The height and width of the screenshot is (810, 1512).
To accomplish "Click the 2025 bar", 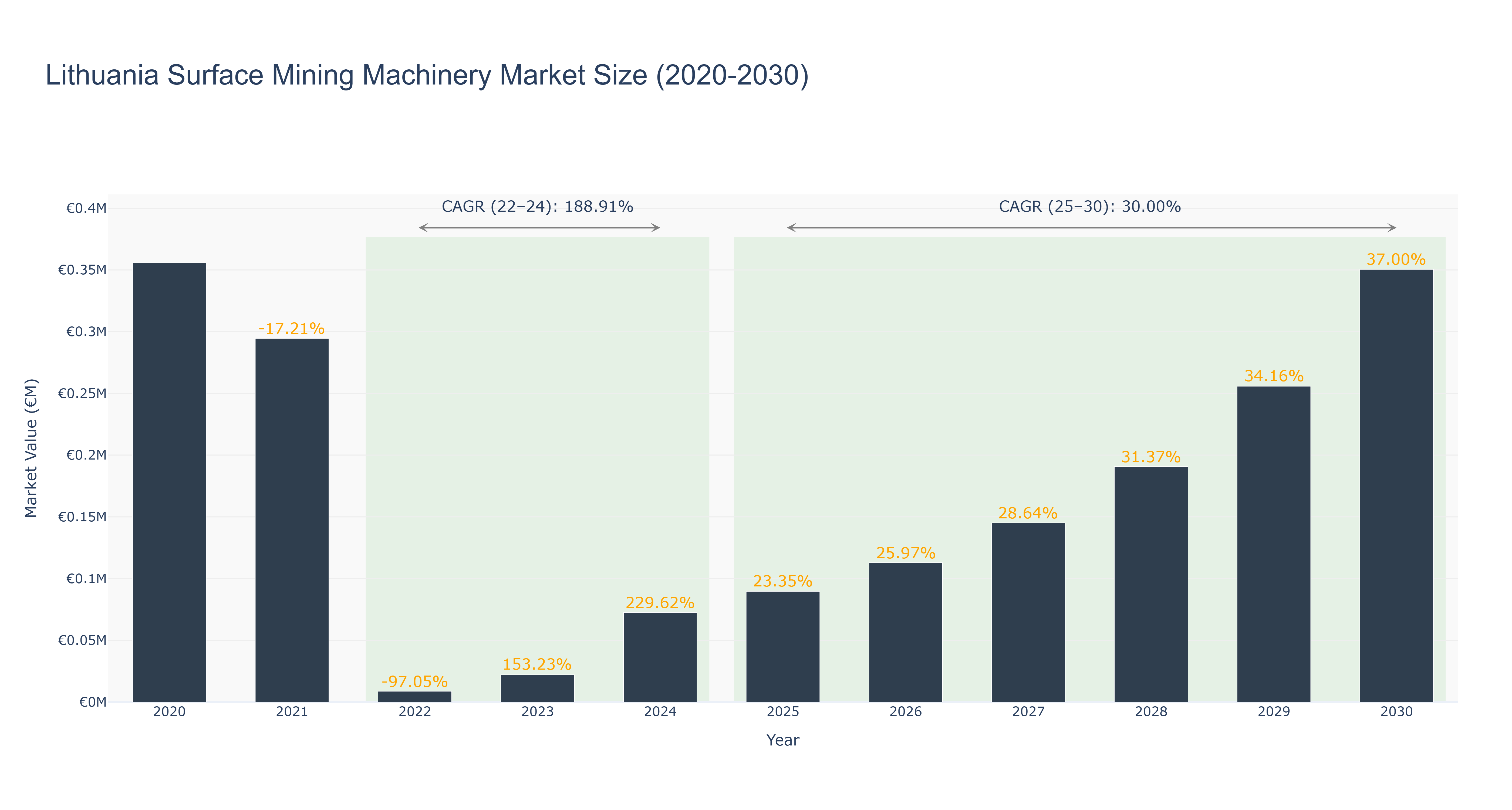I will [783, 647].
